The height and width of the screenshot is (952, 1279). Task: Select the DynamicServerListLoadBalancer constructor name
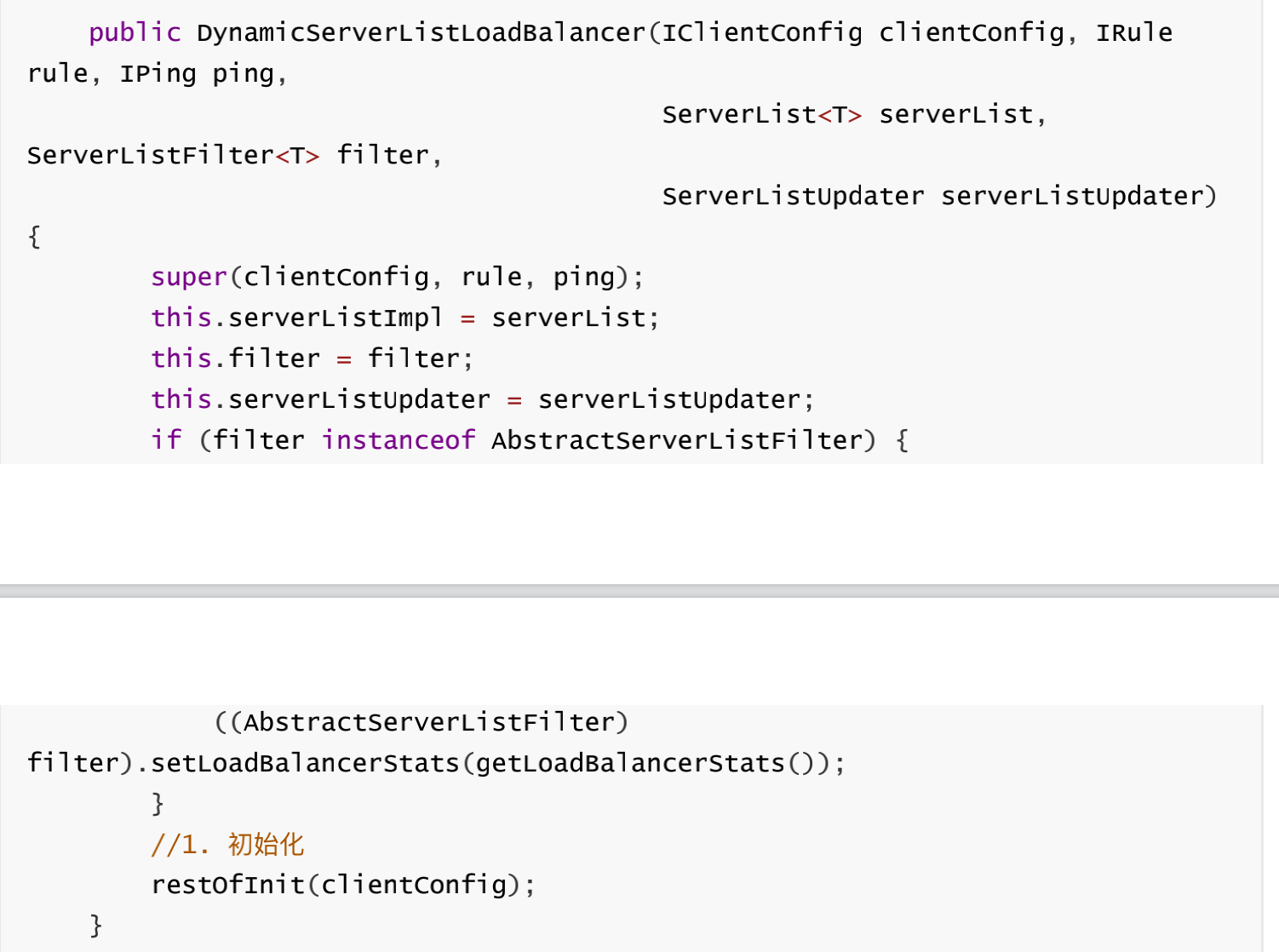click(x=421, y=33)
